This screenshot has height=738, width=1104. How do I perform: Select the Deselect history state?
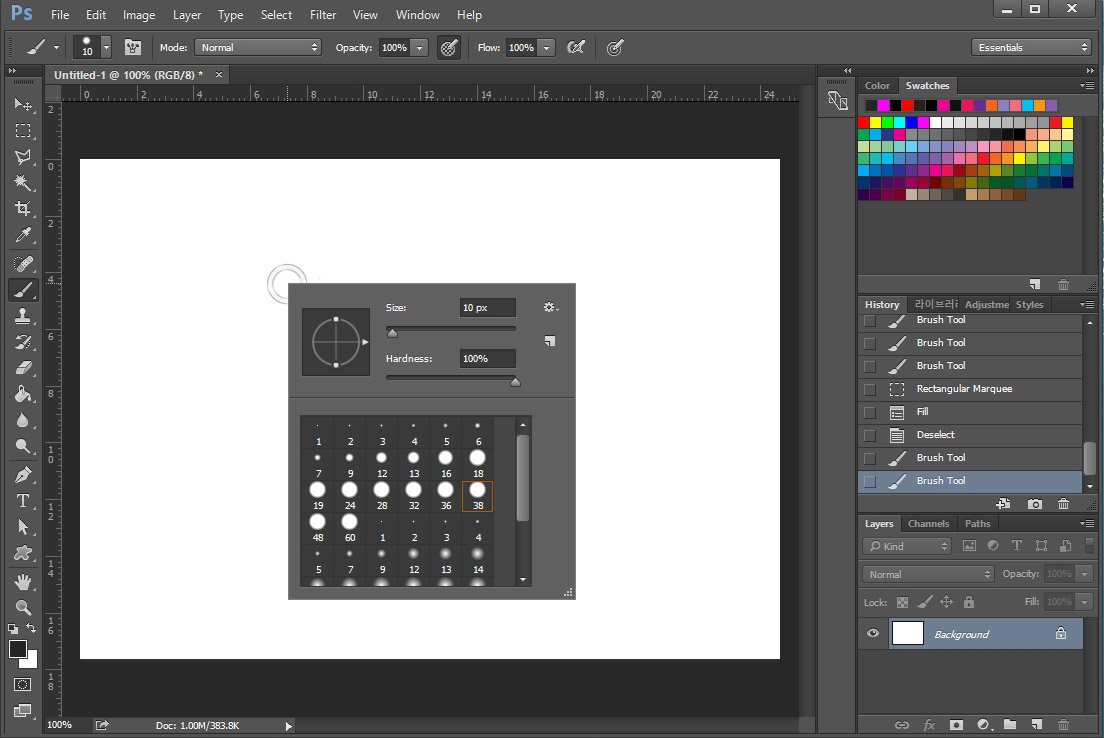970,434
